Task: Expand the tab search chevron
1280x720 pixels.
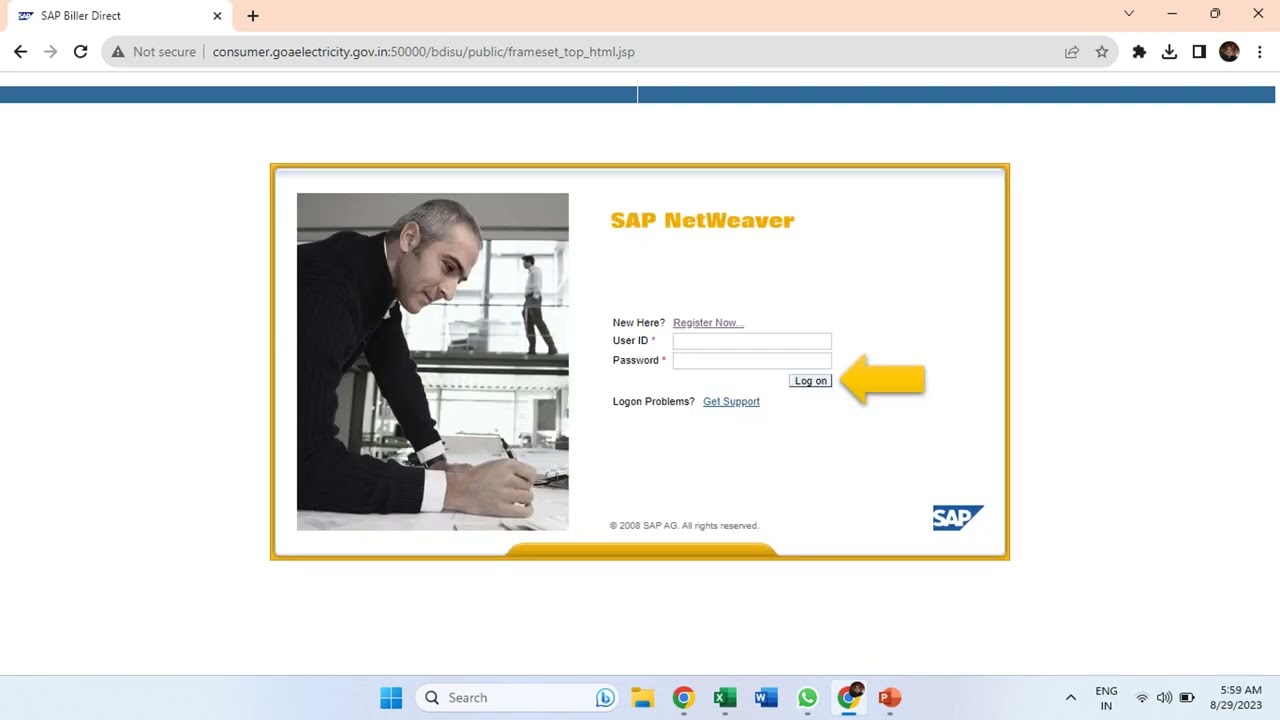Action: tap(1129, 14)
